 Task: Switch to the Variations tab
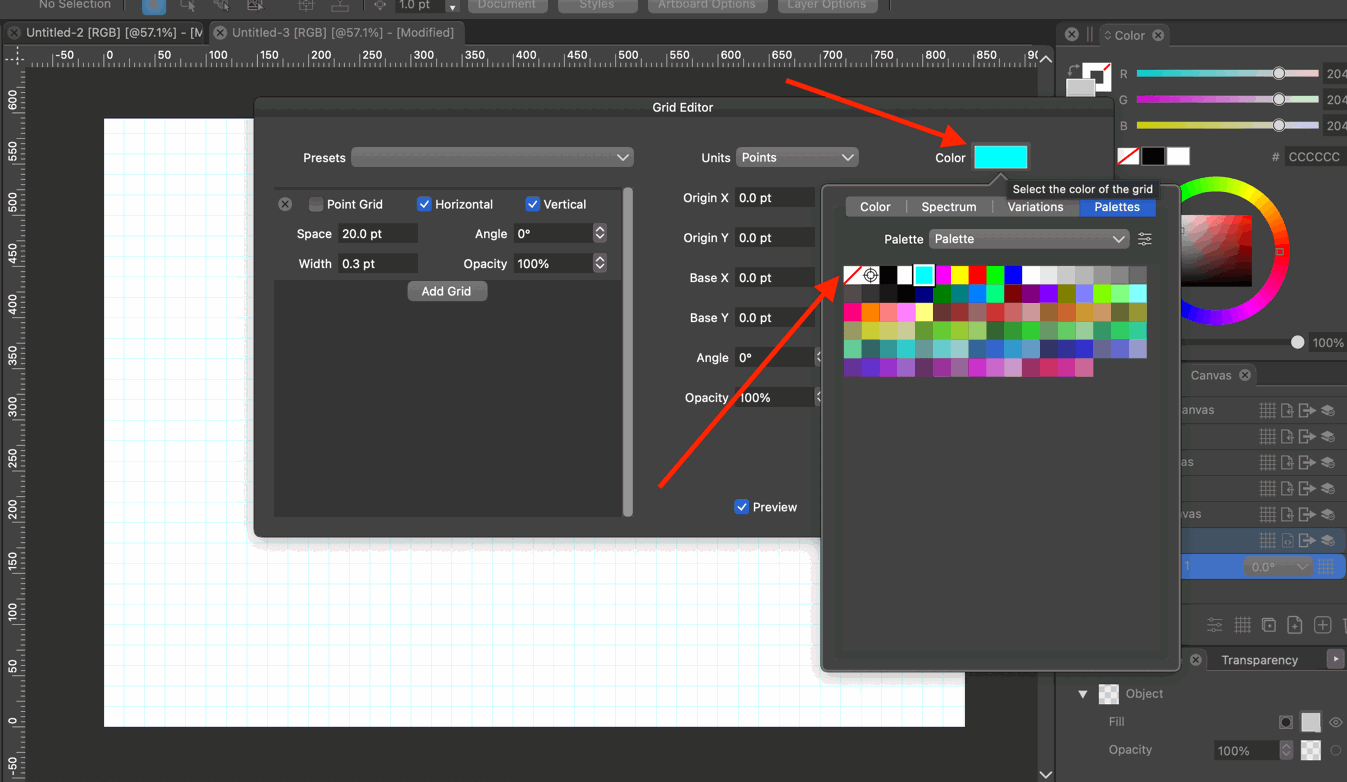pyautogui.click(x=1035, y=207)
